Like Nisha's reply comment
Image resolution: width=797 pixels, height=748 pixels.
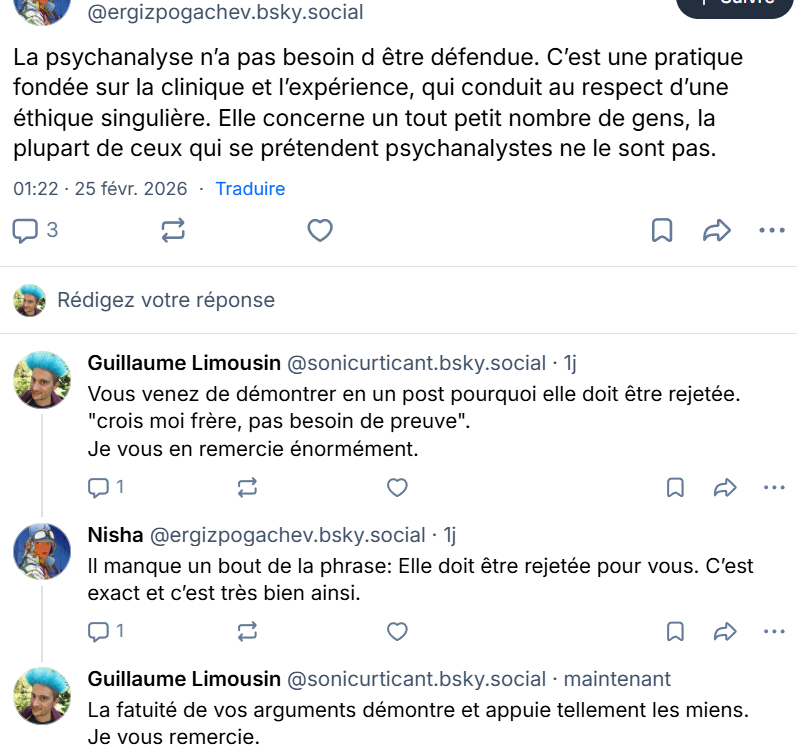coord(397,632)
